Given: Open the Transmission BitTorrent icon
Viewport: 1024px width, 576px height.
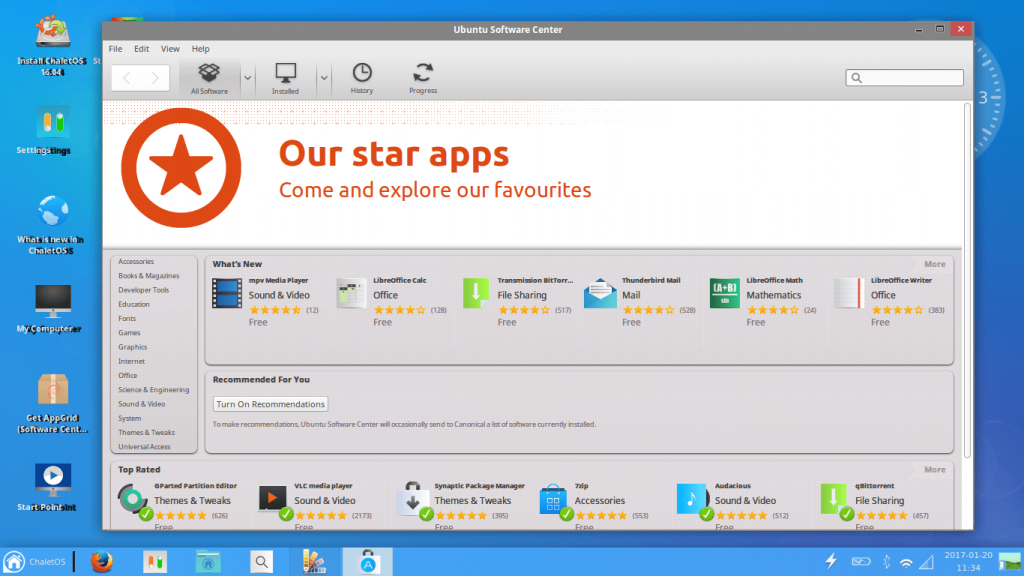Looking at the screenshot, I should tap(476, 293).
